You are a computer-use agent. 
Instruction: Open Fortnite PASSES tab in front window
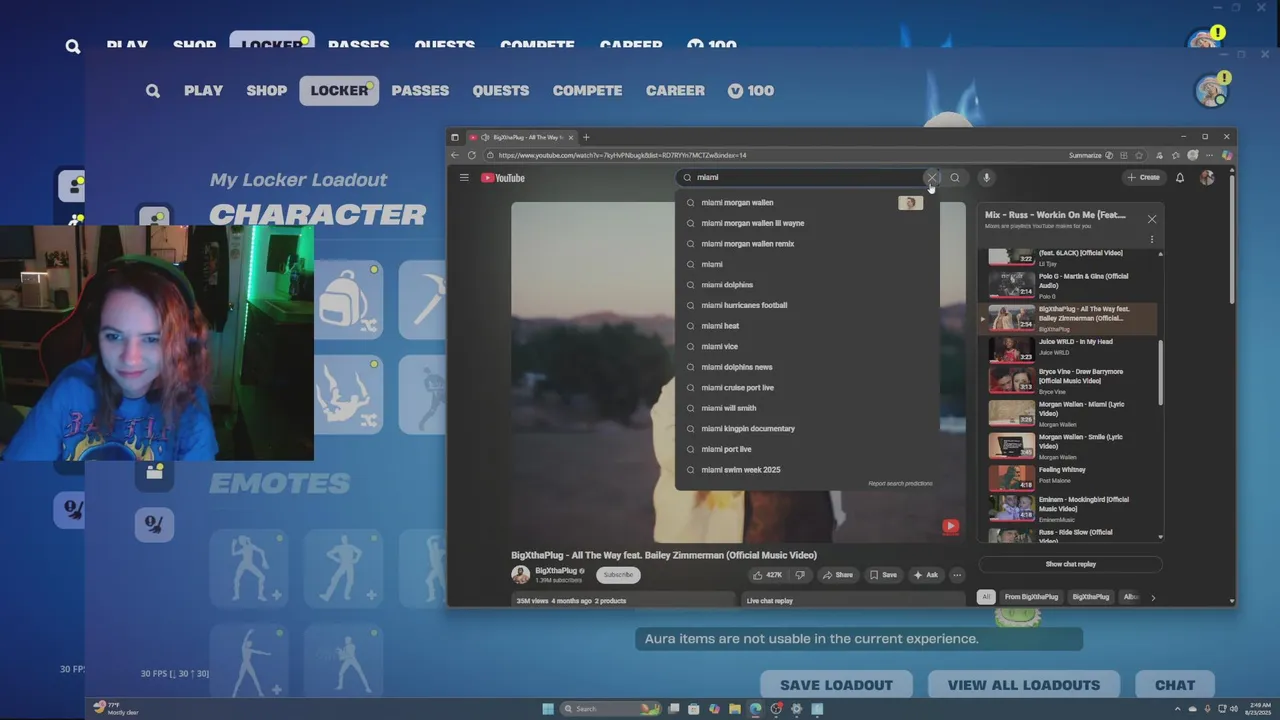tap(420, 91)
